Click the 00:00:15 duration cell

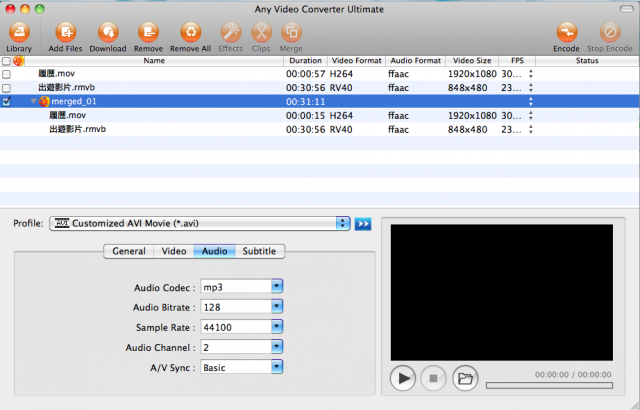point(305,115)
